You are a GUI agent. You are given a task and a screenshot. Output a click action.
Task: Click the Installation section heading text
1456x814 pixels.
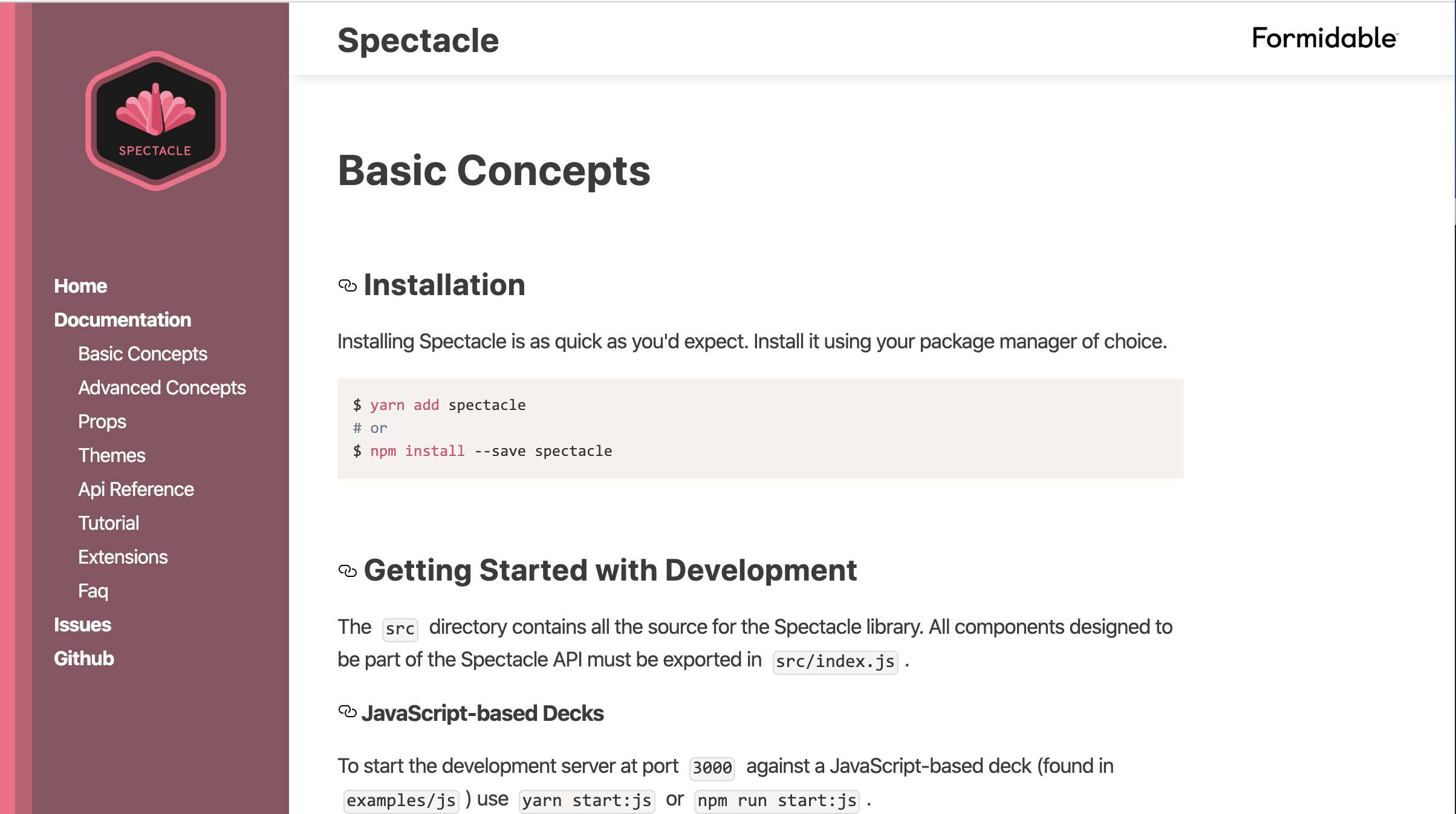coord(444,285)
